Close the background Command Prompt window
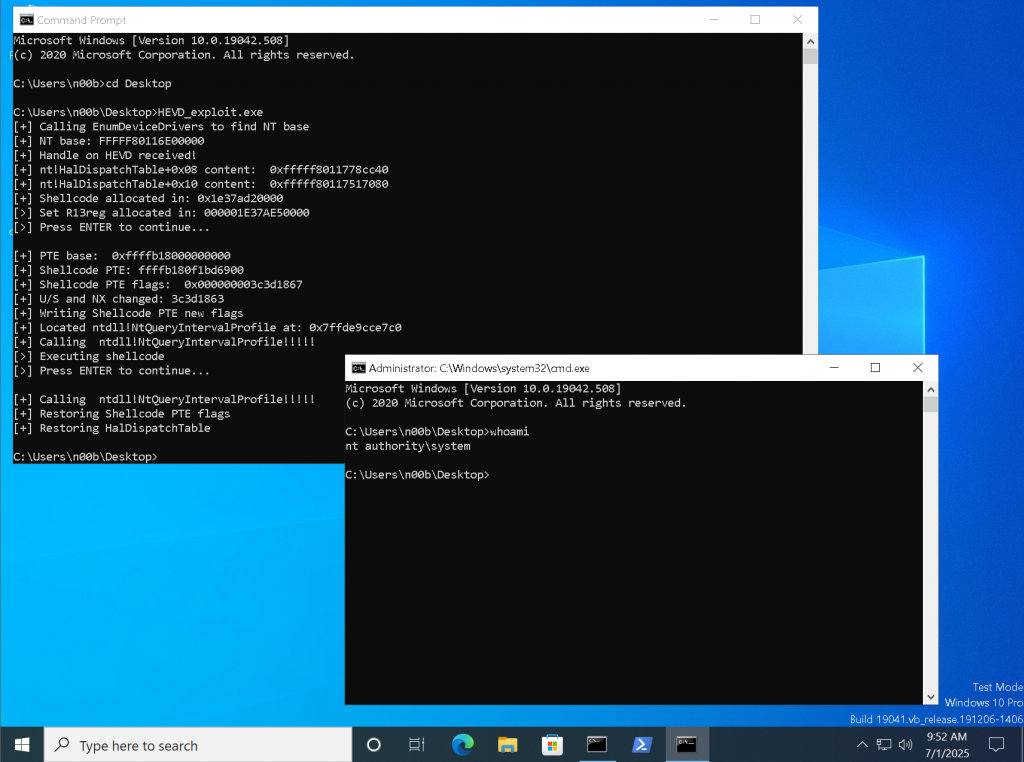Image resolution: width=1024 pixels, height=762 pixels. pos(797,20)
